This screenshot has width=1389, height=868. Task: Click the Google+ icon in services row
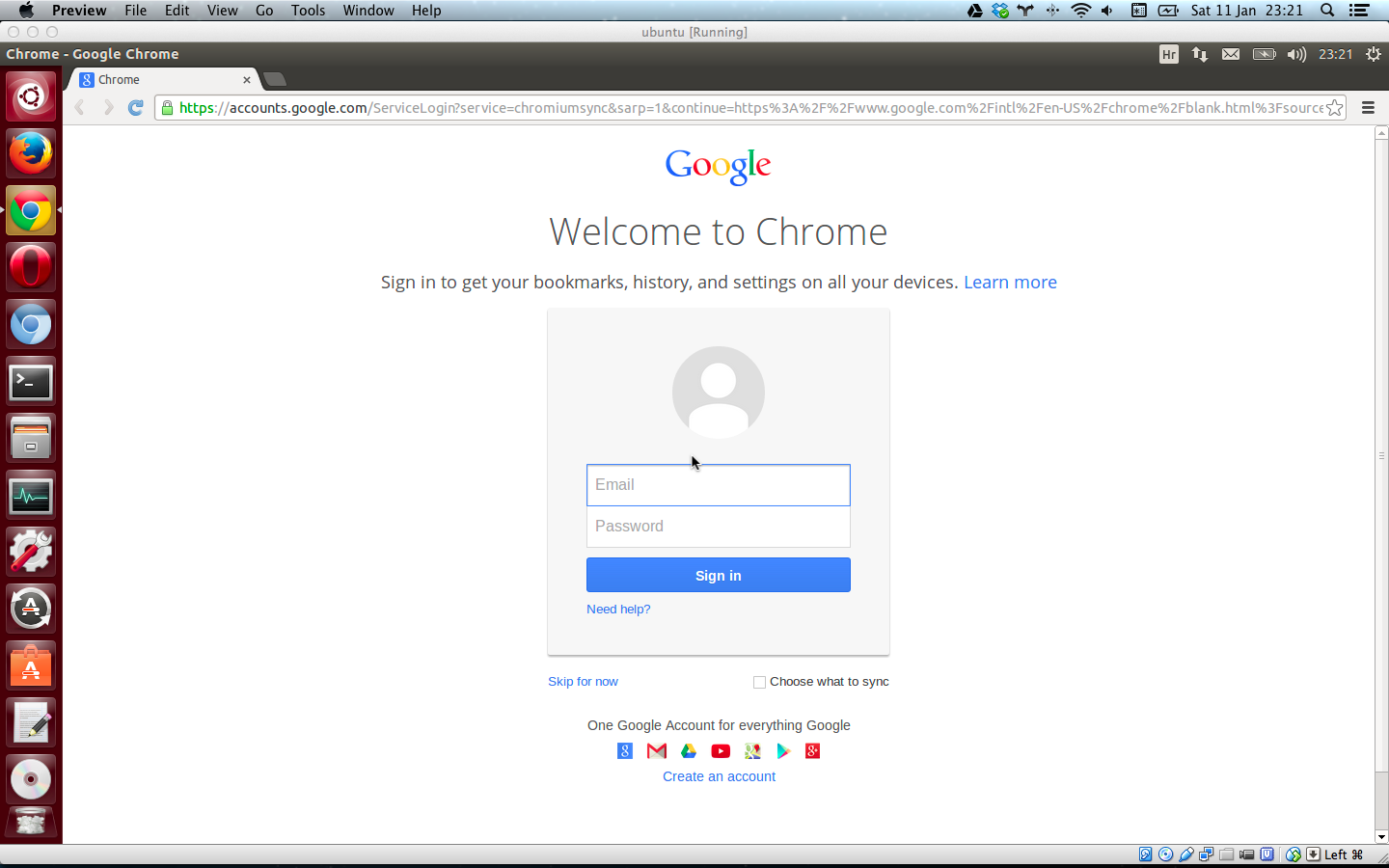[x=813, y=751]
